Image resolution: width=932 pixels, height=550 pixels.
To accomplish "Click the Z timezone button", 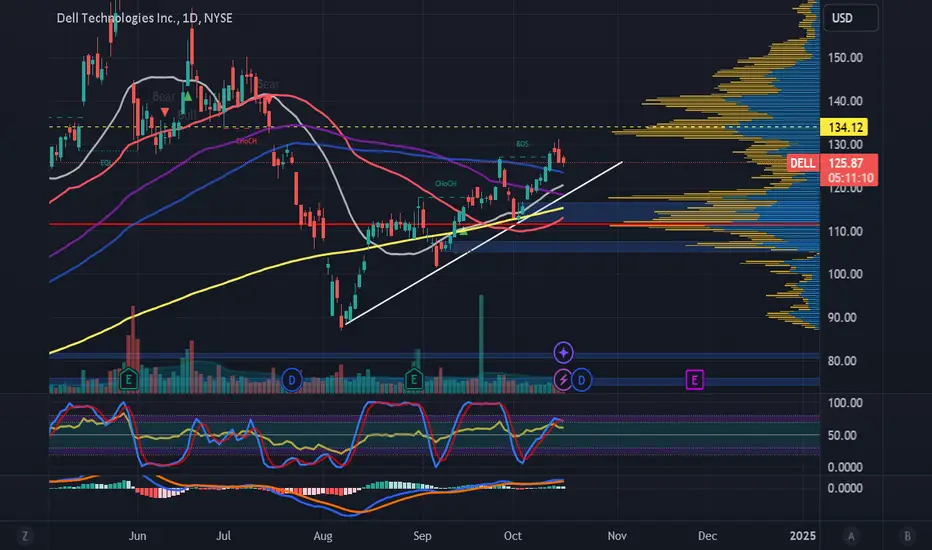I will (25, 536).
